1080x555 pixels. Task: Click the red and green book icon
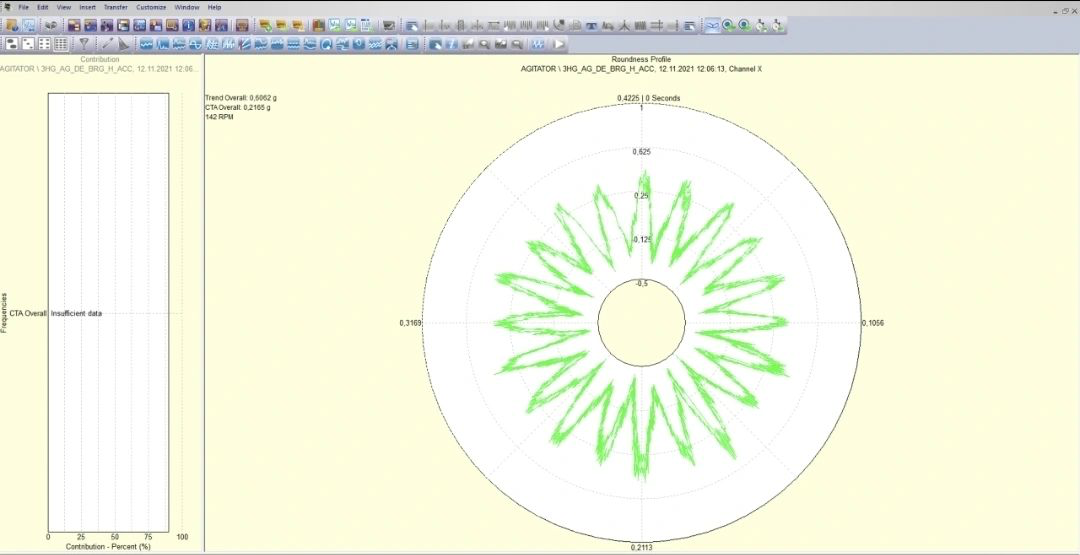[318, 25]
